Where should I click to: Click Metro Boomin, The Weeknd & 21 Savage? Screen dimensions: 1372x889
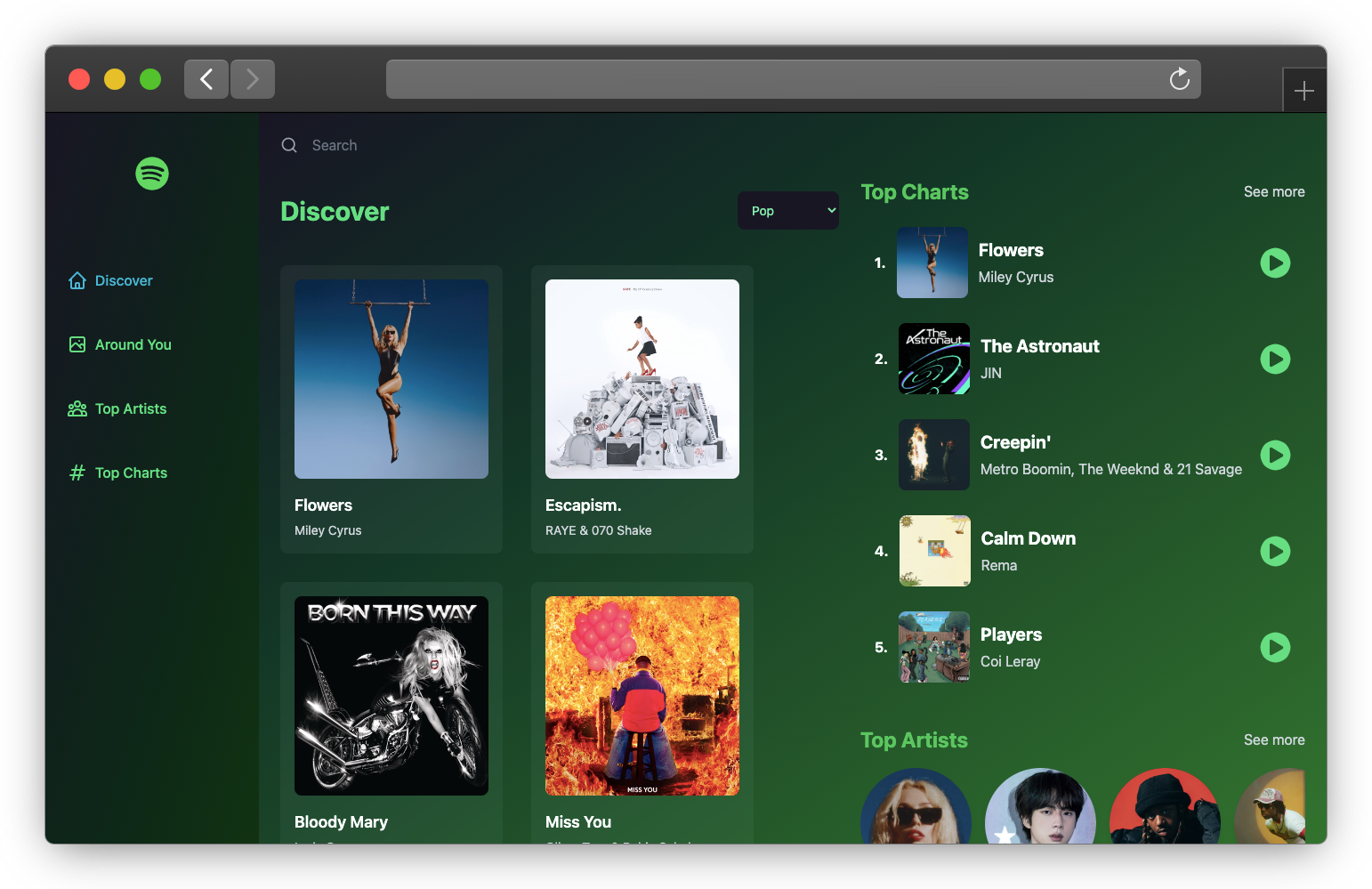pyautogui.click(x=1111, y=469)
